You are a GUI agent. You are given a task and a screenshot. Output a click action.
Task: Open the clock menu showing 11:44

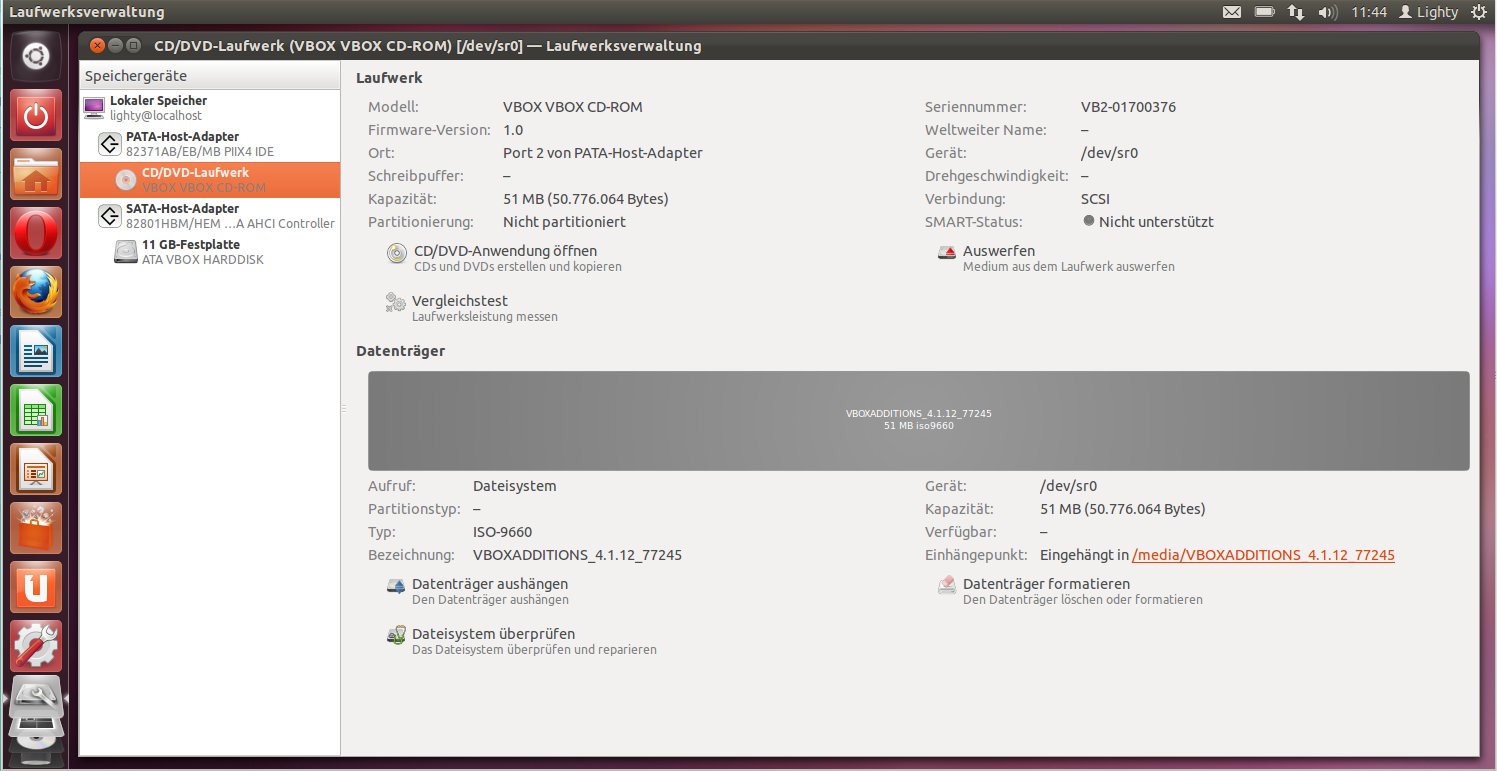tap(1368, 12)
